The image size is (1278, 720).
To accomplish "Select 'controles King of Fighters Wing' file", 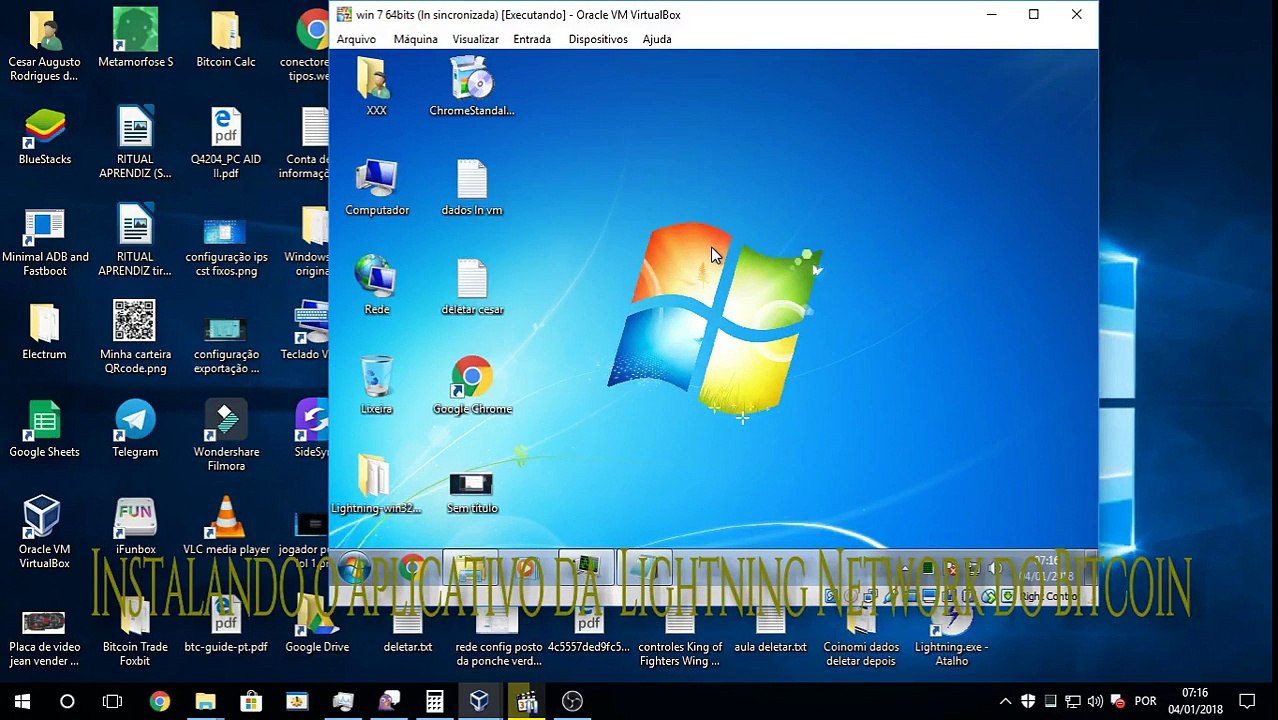I will (x=680, y=638).
